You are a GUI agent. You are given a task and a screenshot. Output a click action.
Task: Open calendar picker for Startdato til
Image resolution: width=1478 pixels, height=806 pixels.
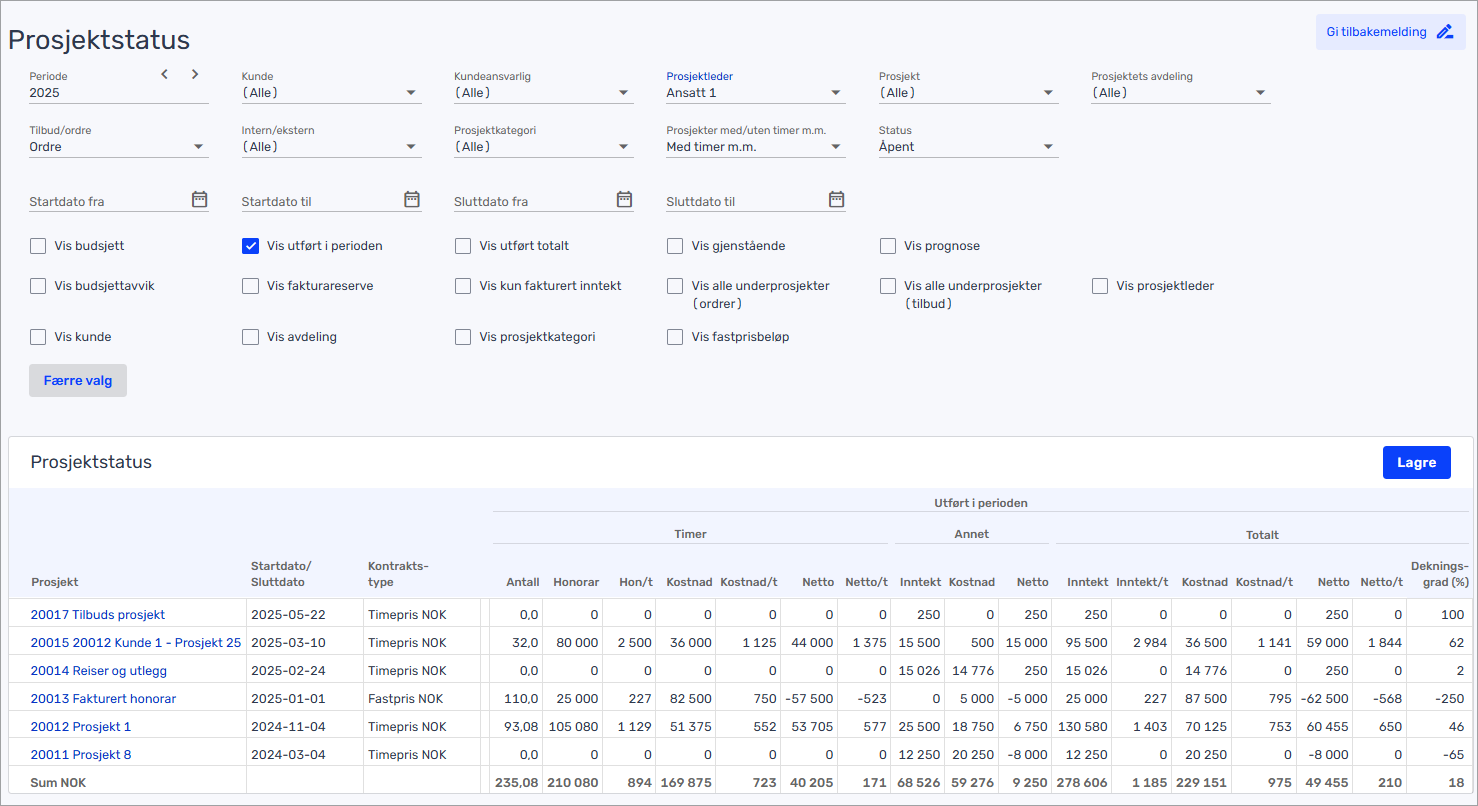412,199
